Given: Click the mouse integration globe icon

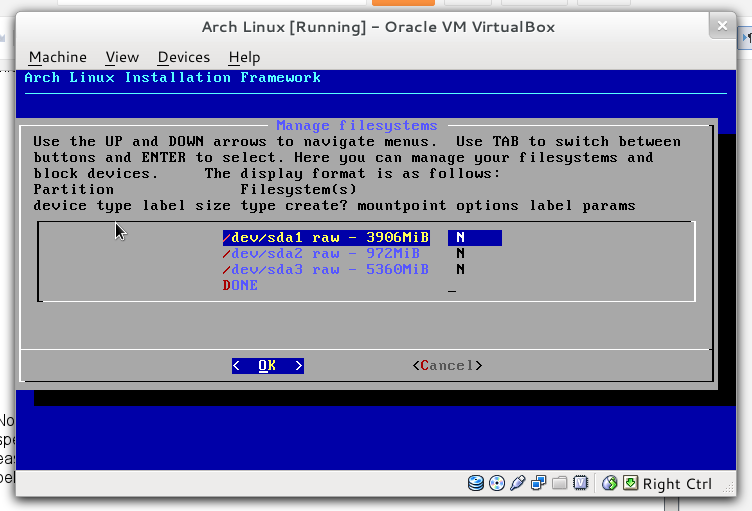Looking at the screenshot, I should (x=610, y=483).
